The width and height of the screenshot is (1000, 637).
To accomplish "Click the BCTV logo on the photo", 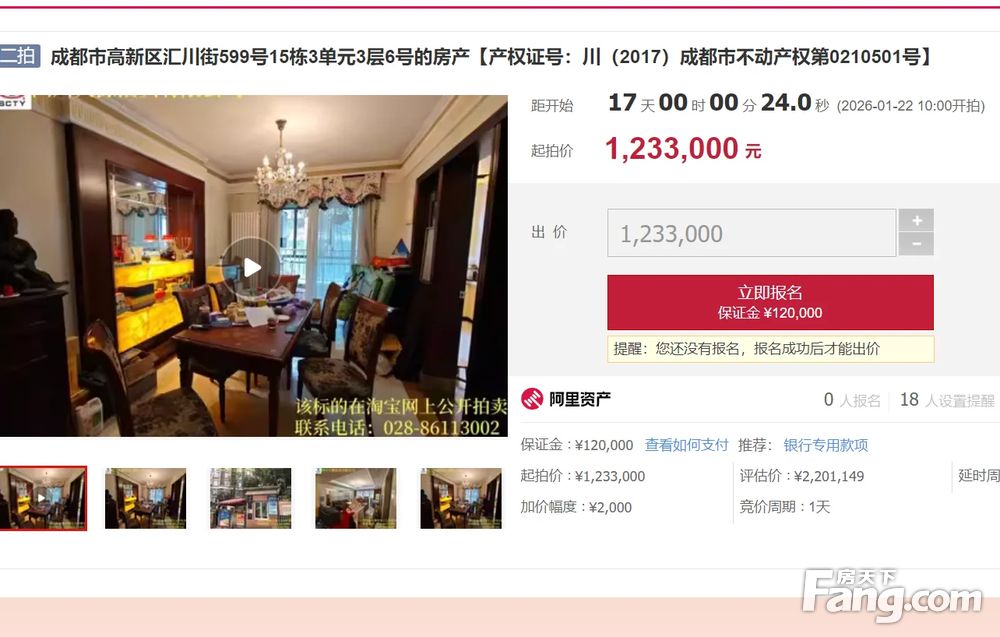I will coord(14,101).
